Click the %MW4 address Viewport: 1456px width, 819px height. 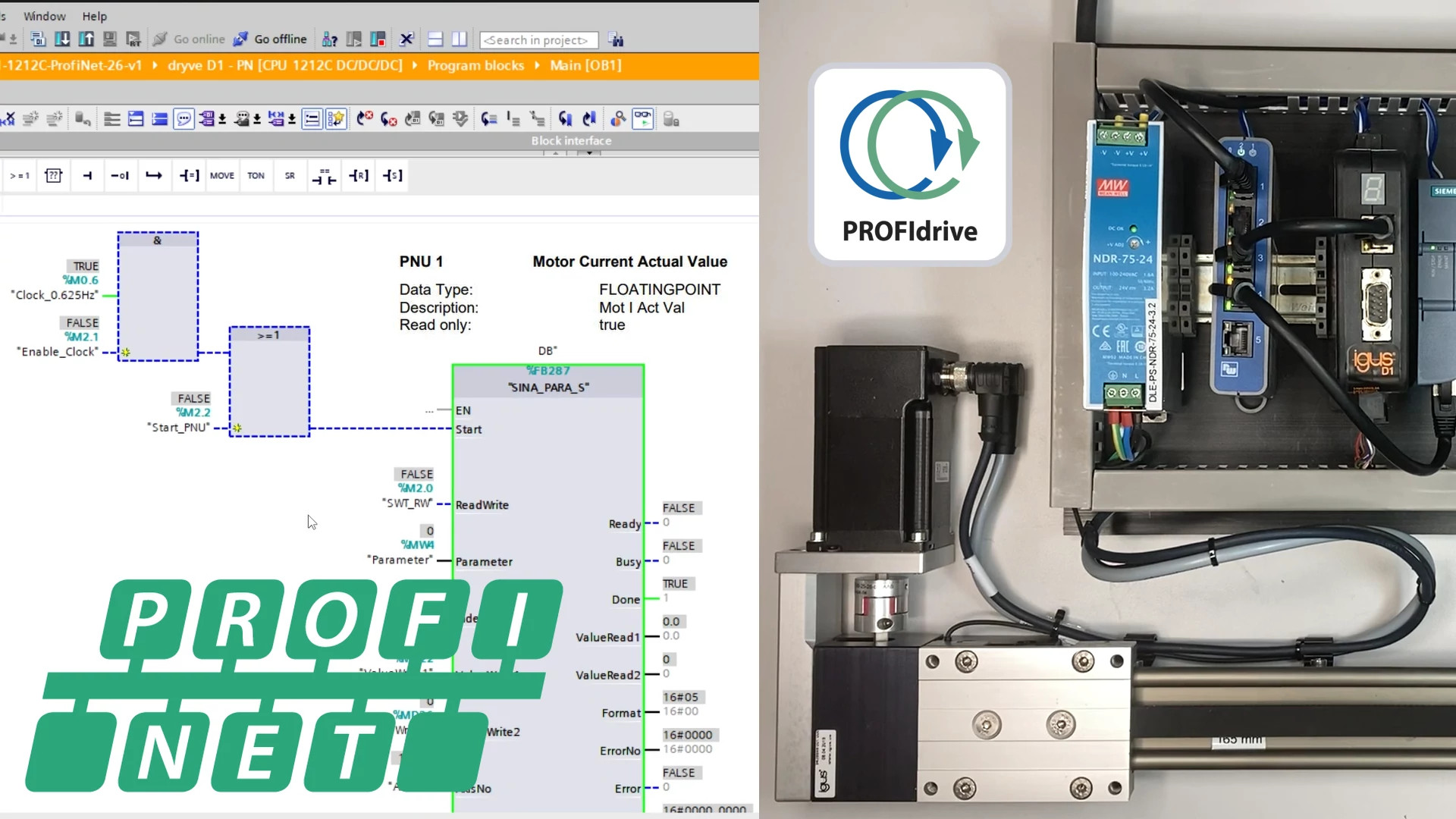tap(417, 544)
